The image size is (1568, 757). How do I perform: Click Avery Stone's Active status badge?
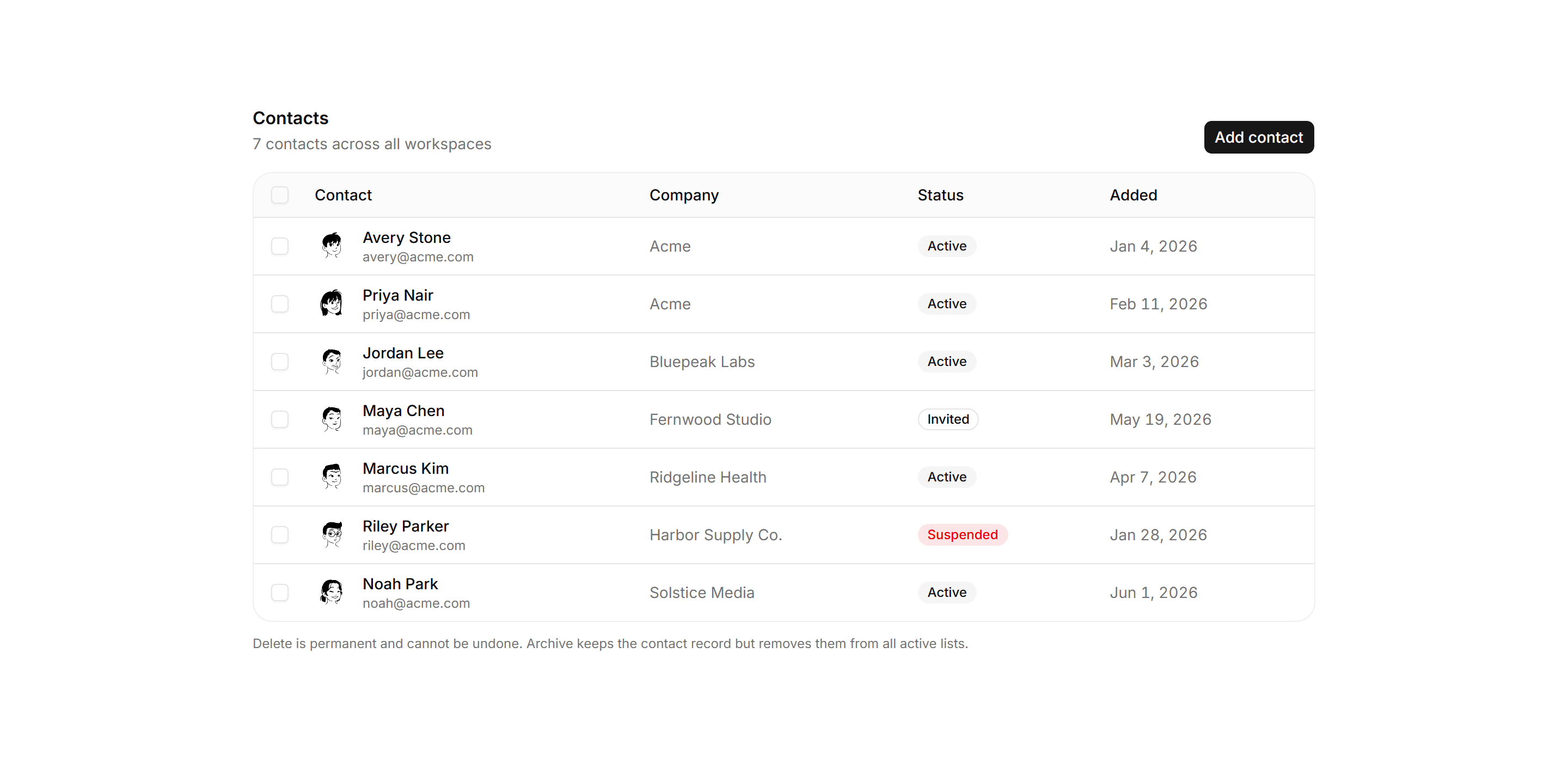947,246
